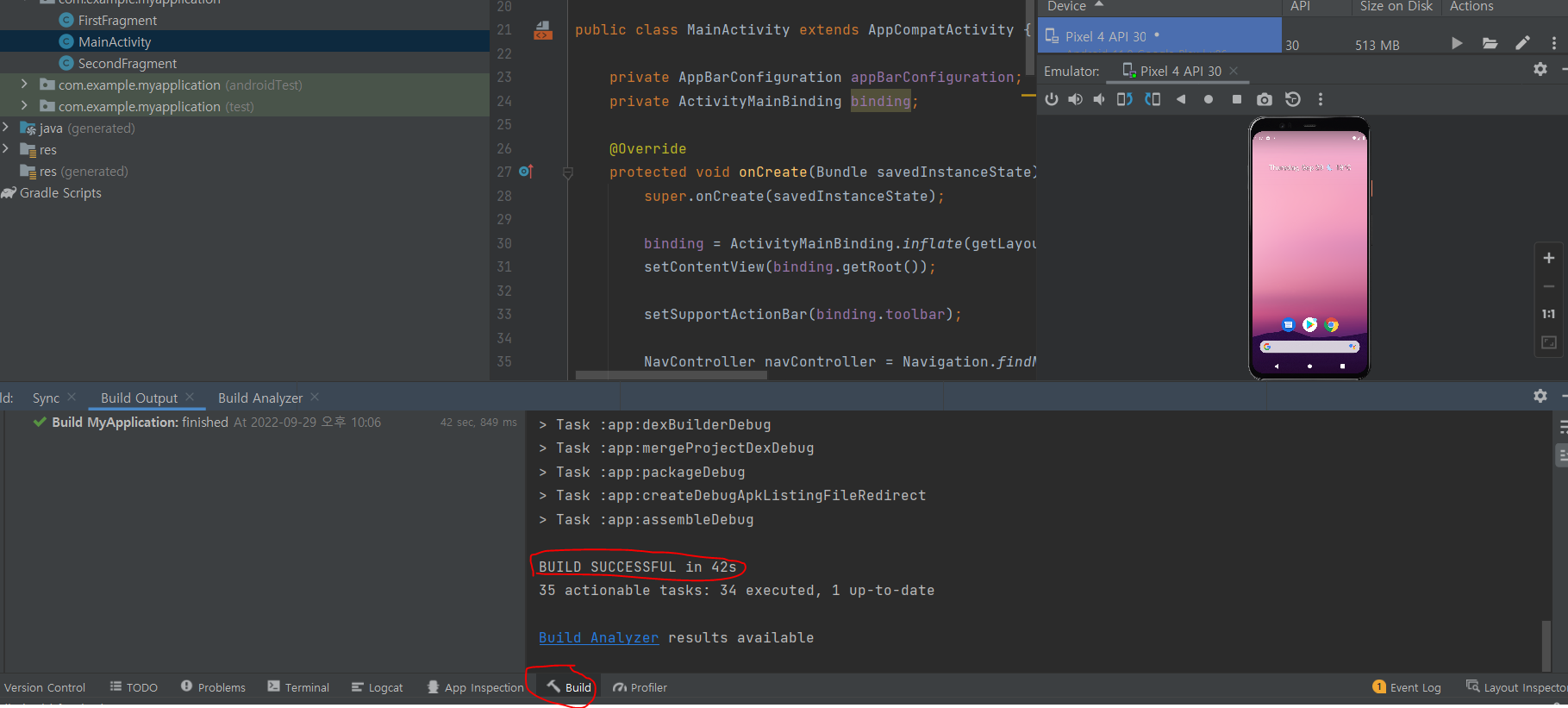Click the emulator home circle button
This screenshot has height=708, width=1568.
click(x=1209, y=99)
